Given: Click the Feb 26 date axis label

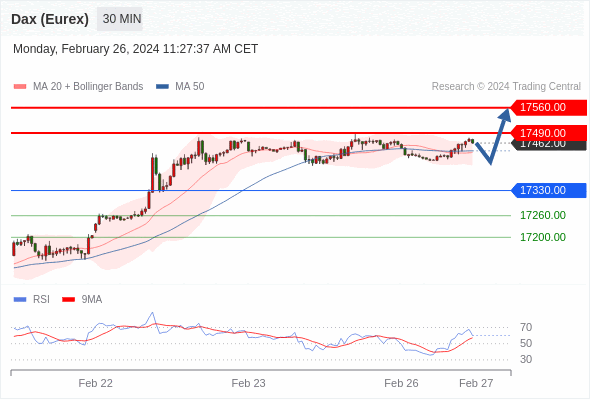Looking at the screenshot, I should pyautogui.click(x=401, y=383).
